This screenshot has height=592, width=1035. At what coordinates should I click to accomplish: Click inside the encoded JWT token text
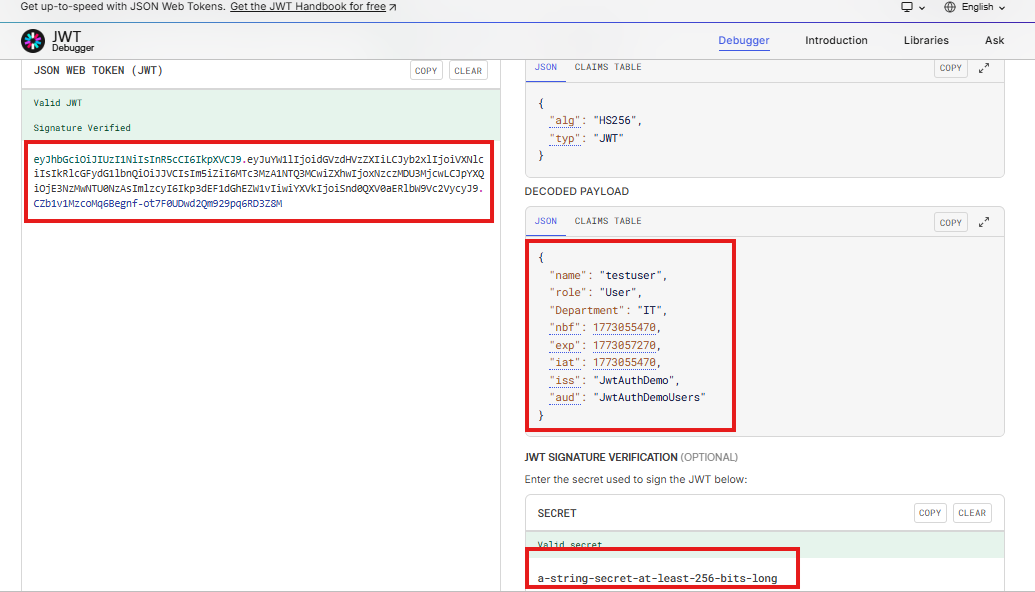coord(259,181)
